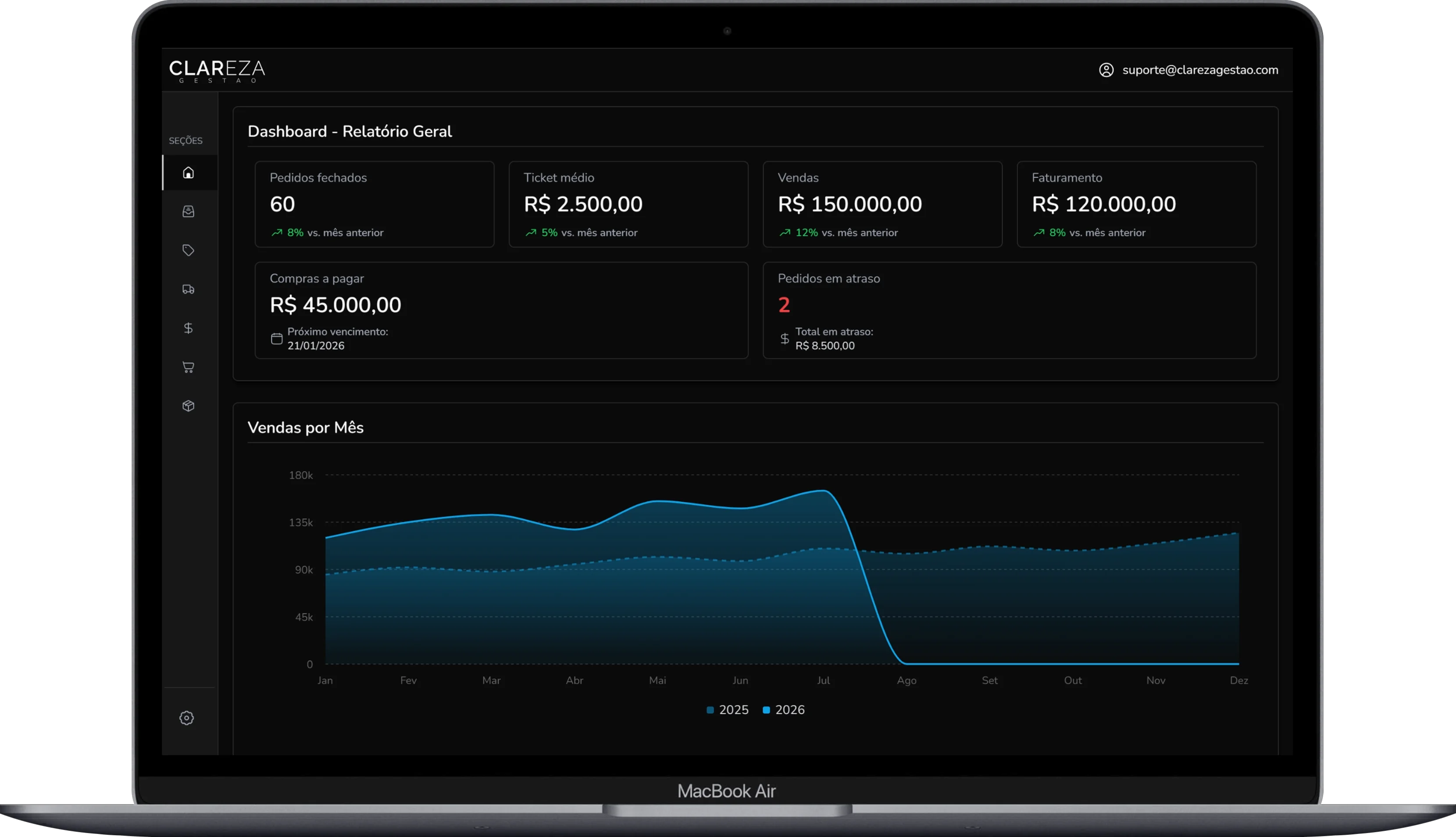Open the Vendas card
The image size is (1456, 837).
882,204
